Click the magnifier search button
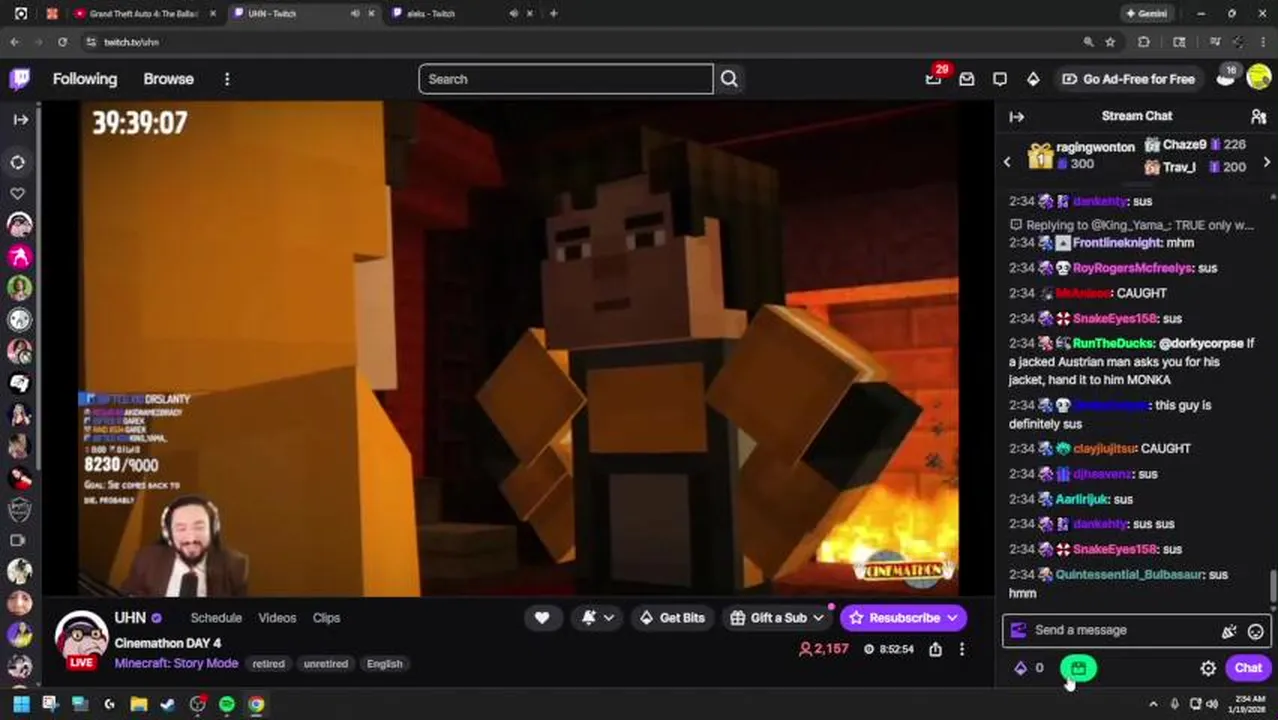The image size is (1278, 720). coord(729,79)
